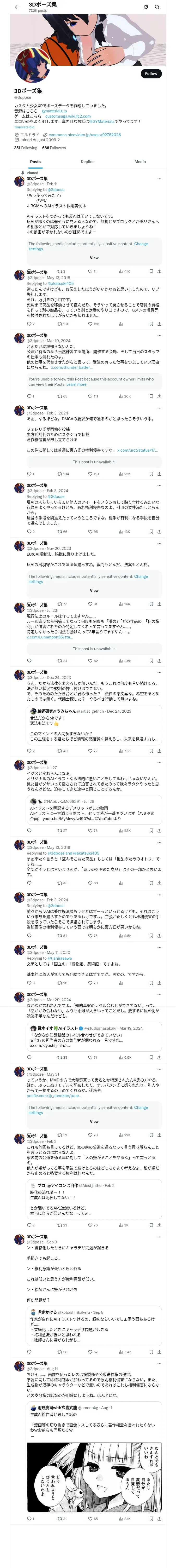Switch to the Replies tab

tap(87, 162)
